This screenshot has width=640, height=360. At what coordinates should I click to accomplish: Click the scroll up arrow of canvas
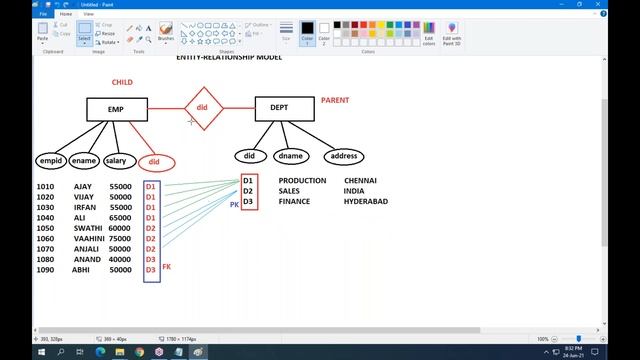(604, 60)
